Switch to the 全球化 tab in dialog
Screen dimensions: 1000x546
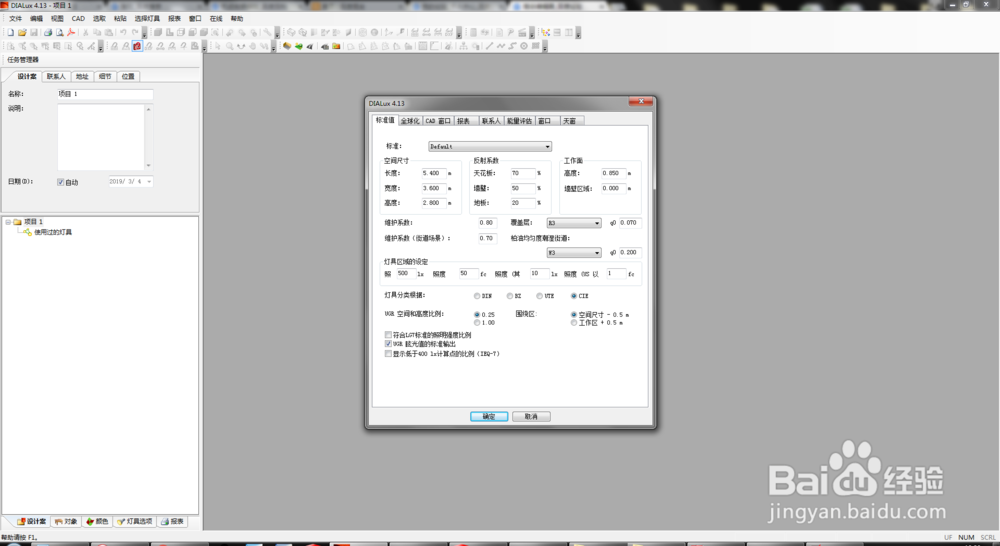pos(410,121)
